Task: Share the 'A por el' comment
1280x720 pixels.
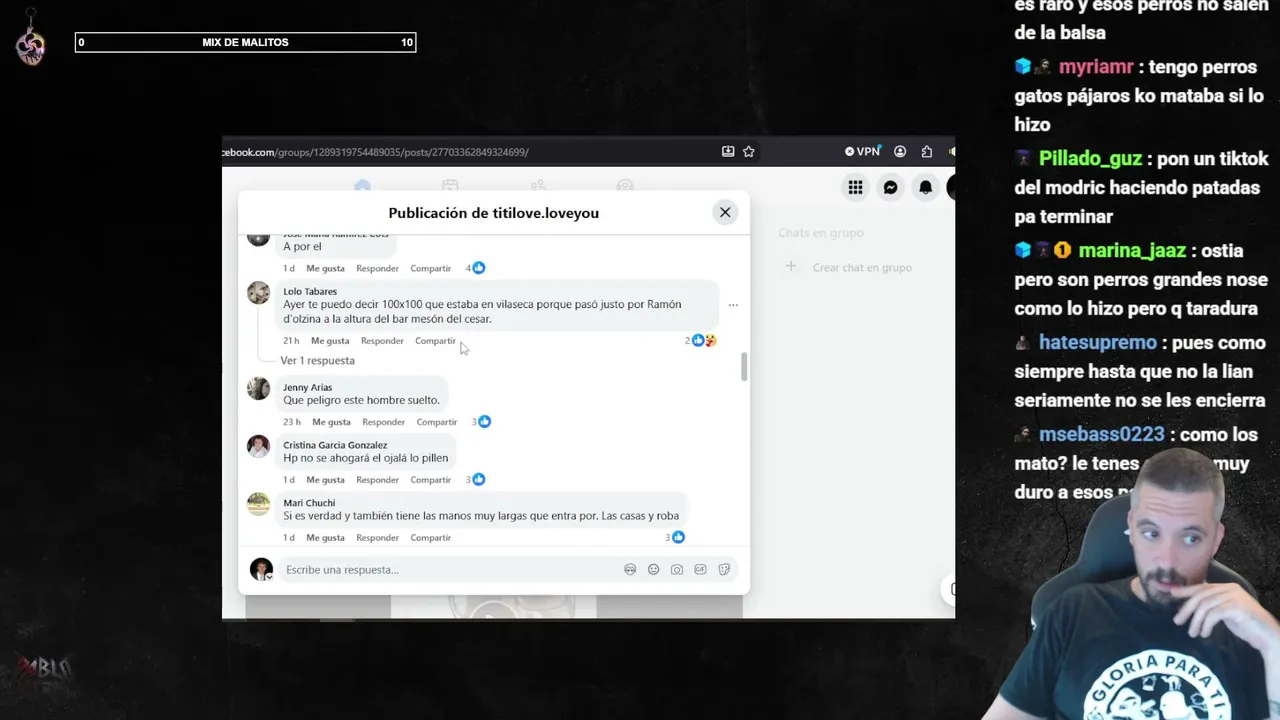Action: (430, 268)
